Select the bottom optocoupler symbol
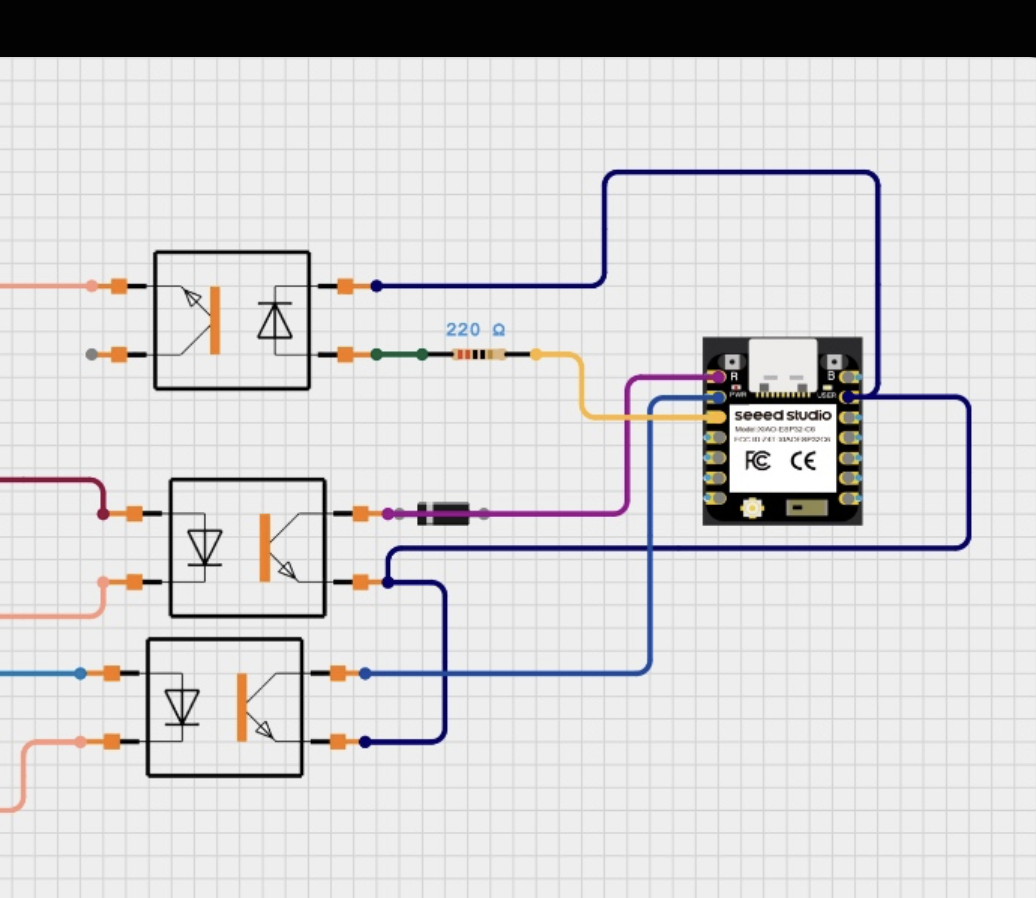 tap(225, 707)
